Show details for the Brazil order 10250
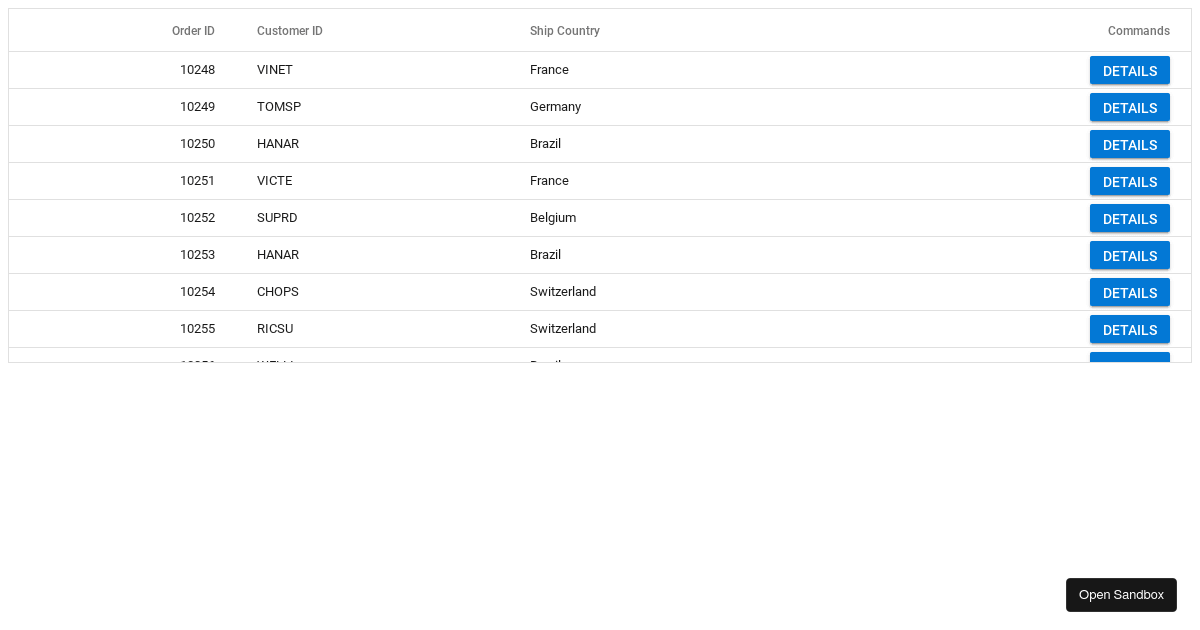Viewport: 1200px width, 630px height. point(1129,144)
